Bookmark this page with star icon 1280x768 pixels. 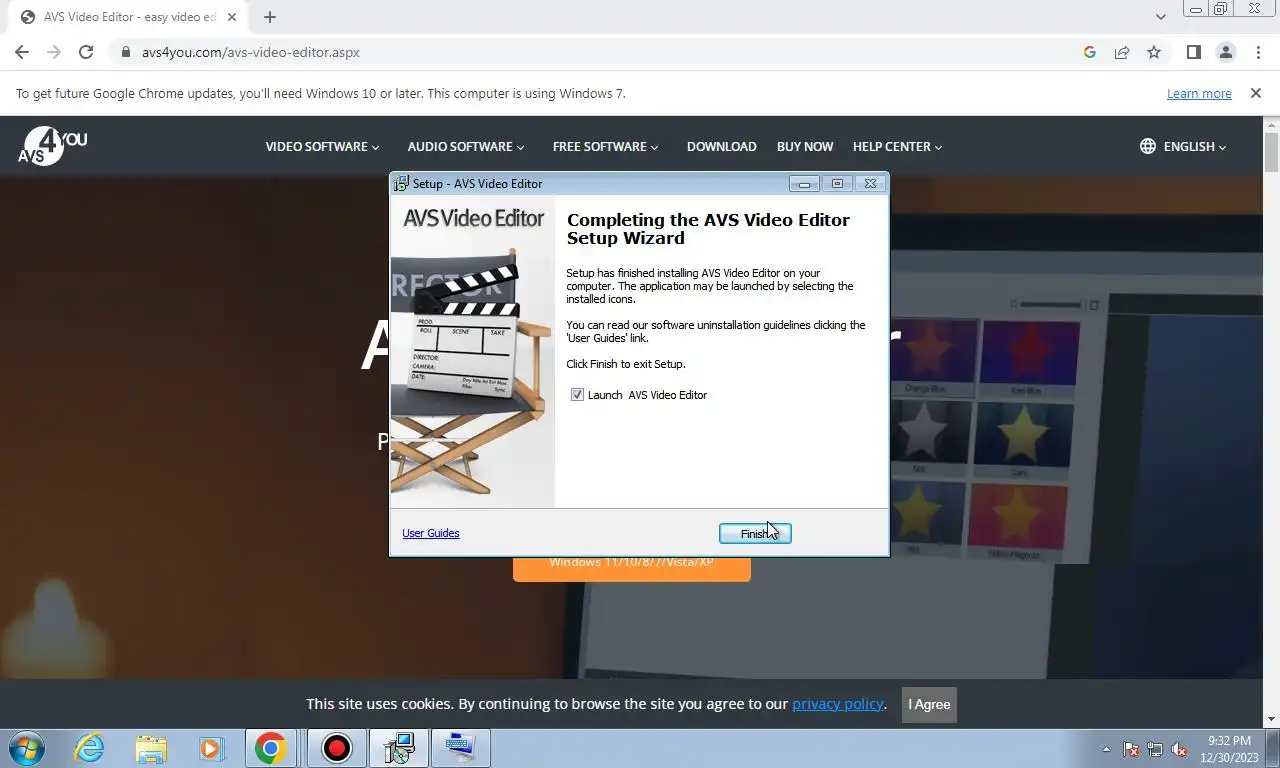tap(1154, 52)
